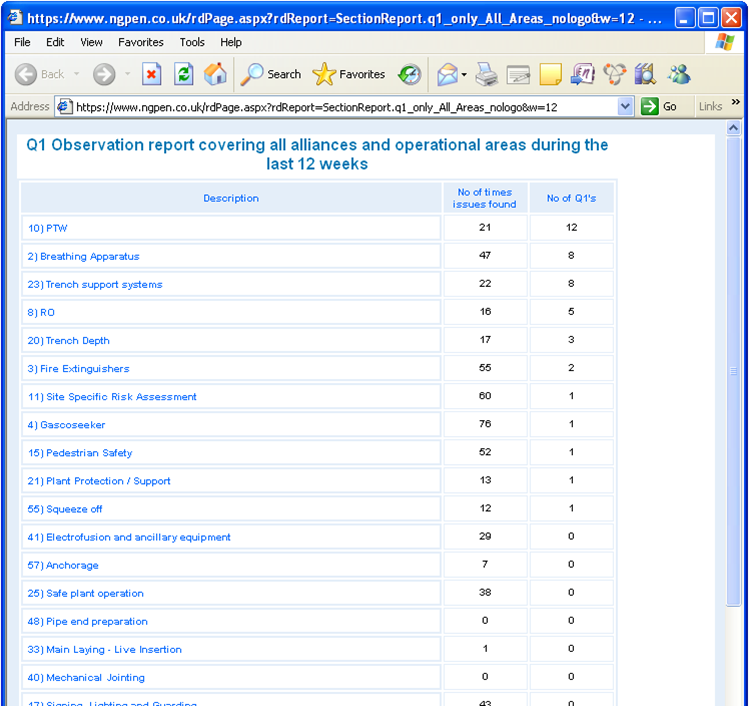Open Favorites star in toolbar

349,75
